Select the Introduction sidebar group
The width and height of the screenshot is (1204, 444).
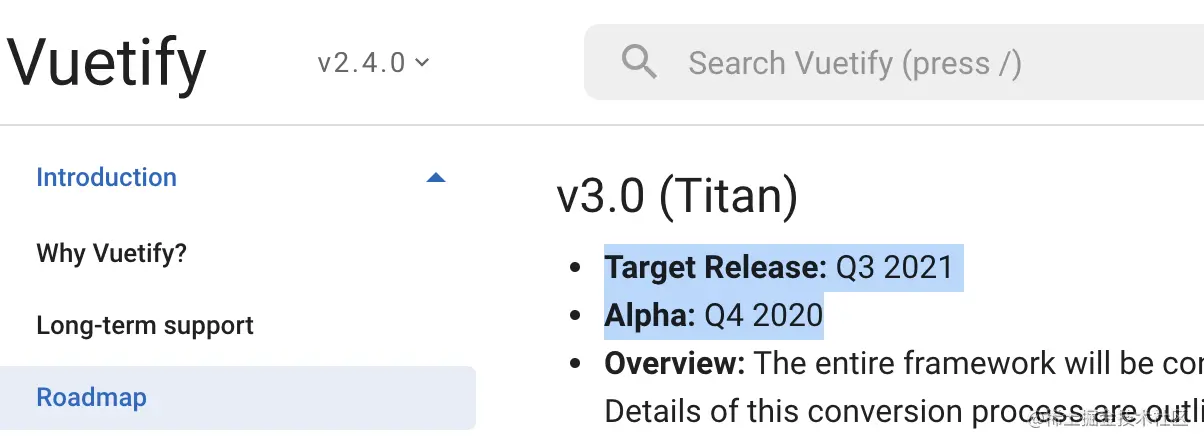tap(106, 178)
